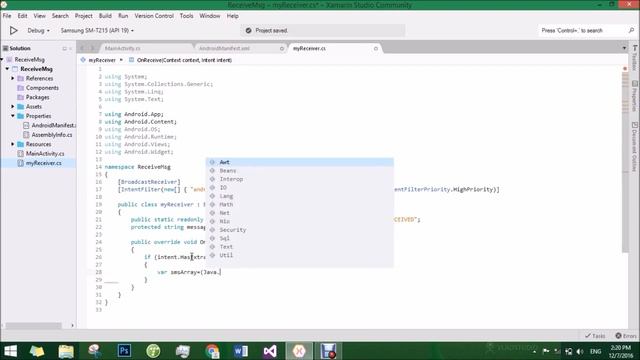
Task: Collapse the ReceiveMsg project node
Action: [x=7, y=69]
